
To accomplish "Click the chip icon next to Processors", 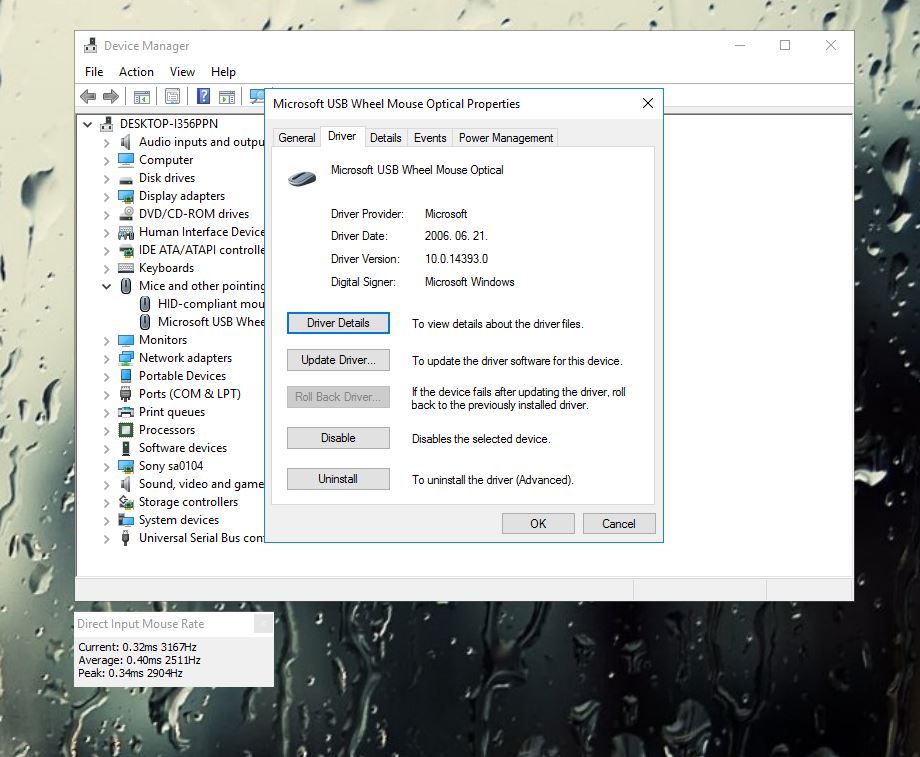I will point(126,430).
